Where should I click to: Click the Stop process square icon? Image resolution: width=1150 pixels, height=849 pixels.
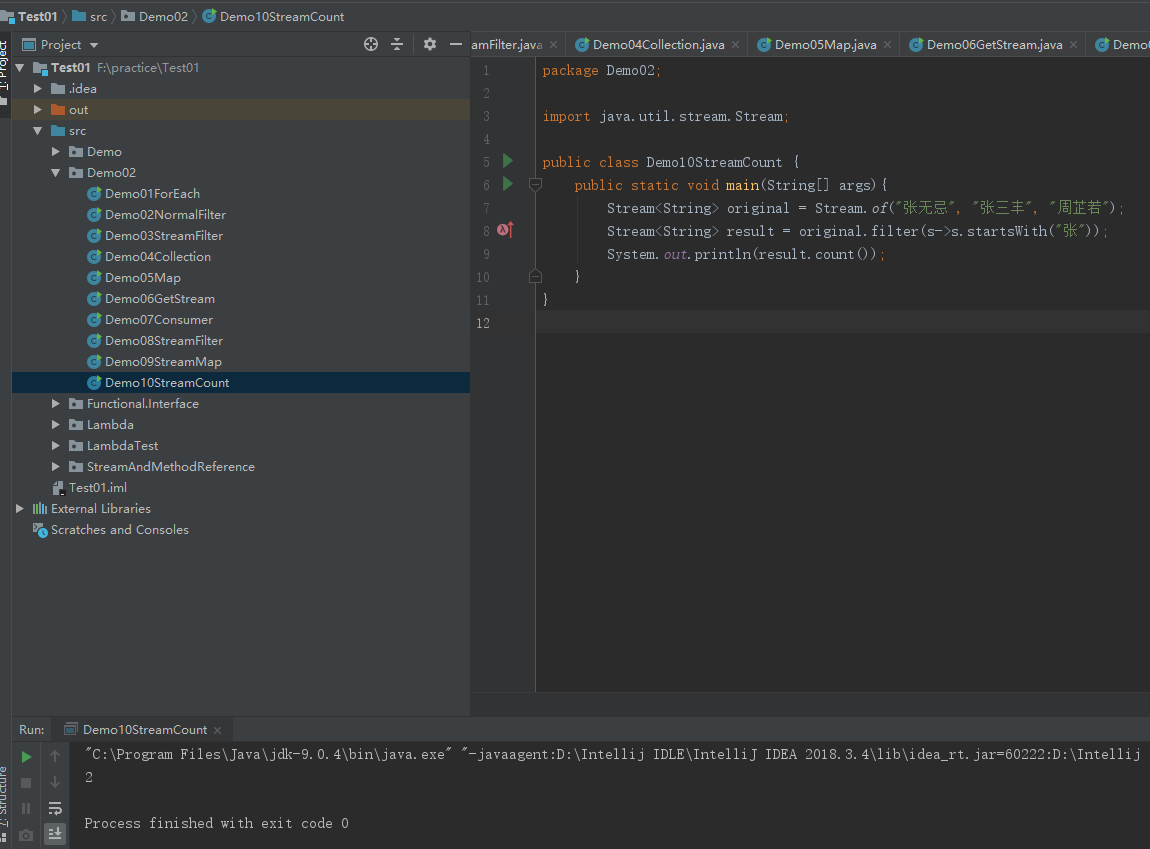tap(25, 782)
